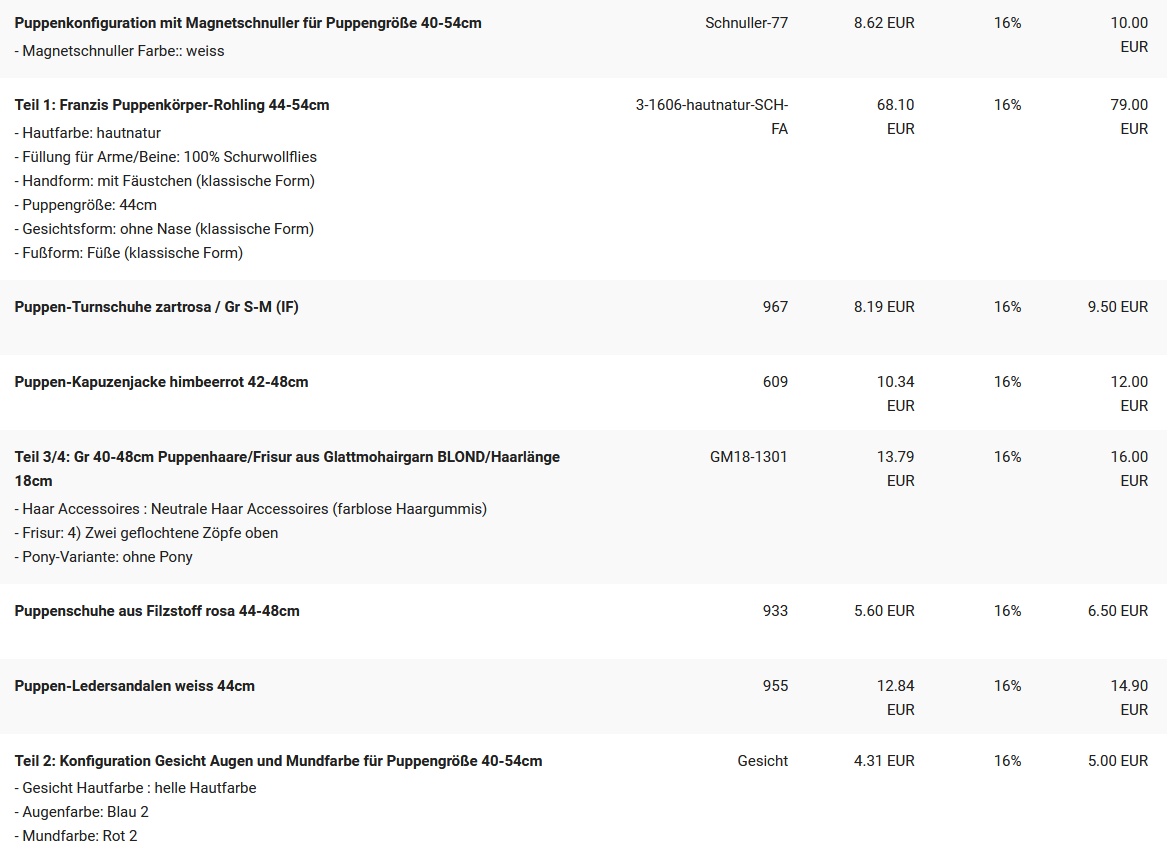Select the Augenfarbe: Blau 2 line
This screenshot has width=1167, height=853.
pyautogui.click(x=82, y=812)
